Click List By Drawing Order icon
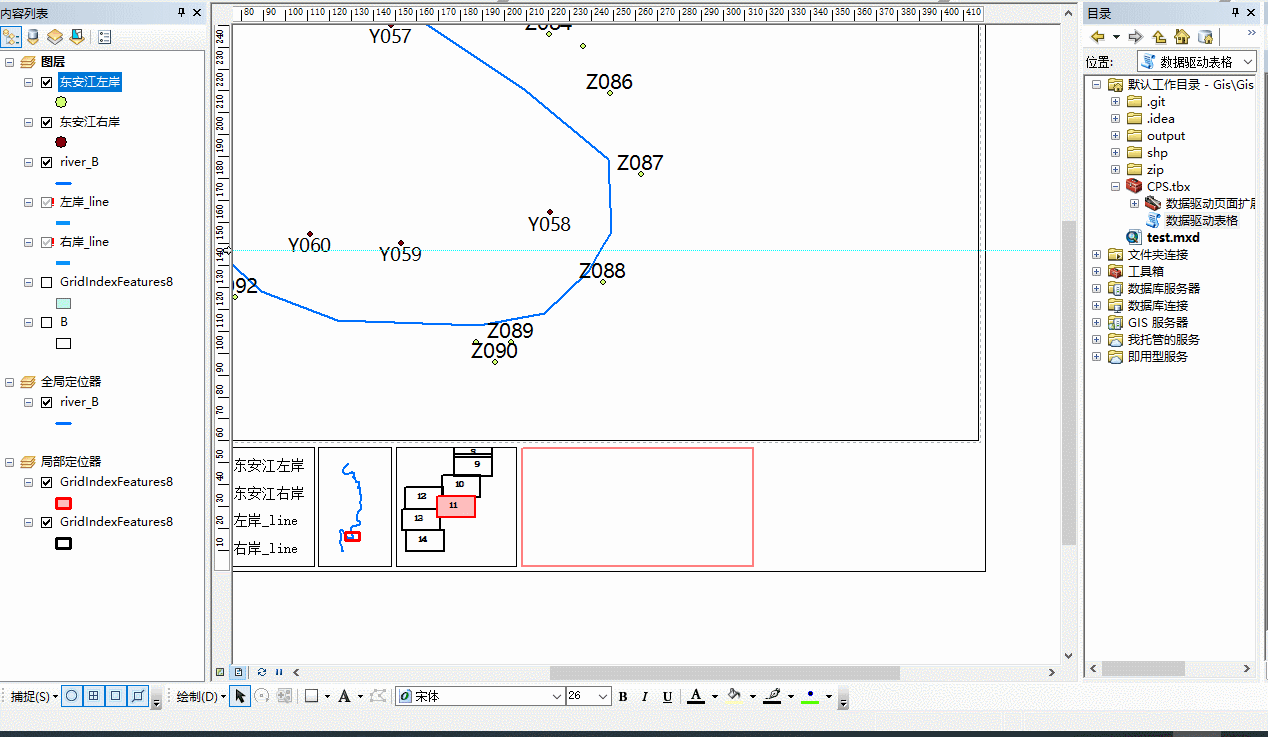This screenshot has height=737, width=1268. [x=12, y=37]
